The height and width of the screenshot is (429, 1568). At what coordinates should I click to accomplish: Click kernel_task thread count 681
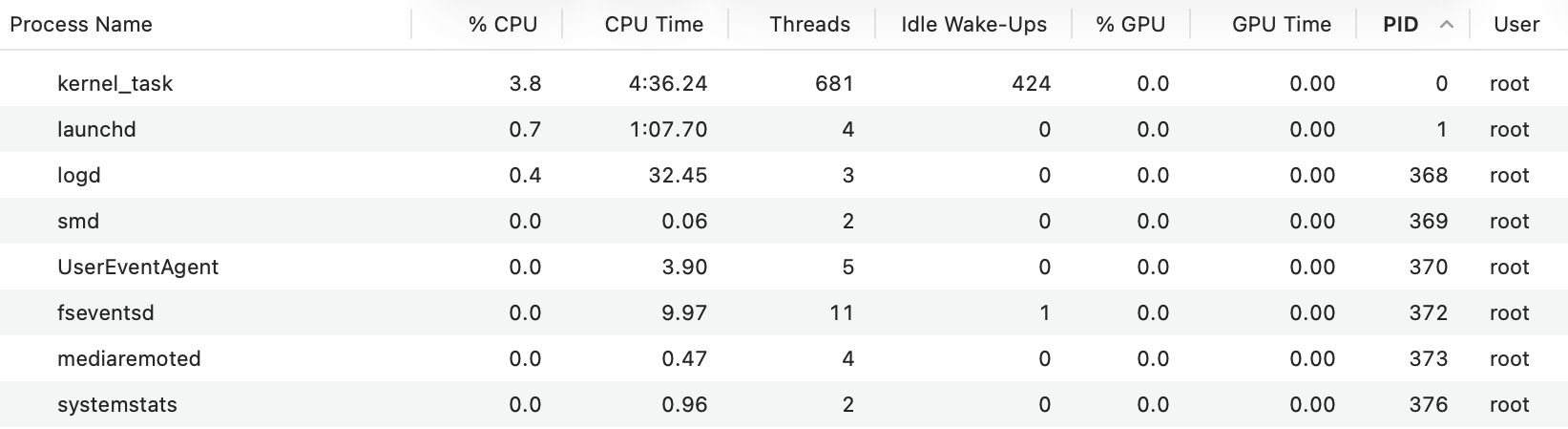[x=833, y=84]
